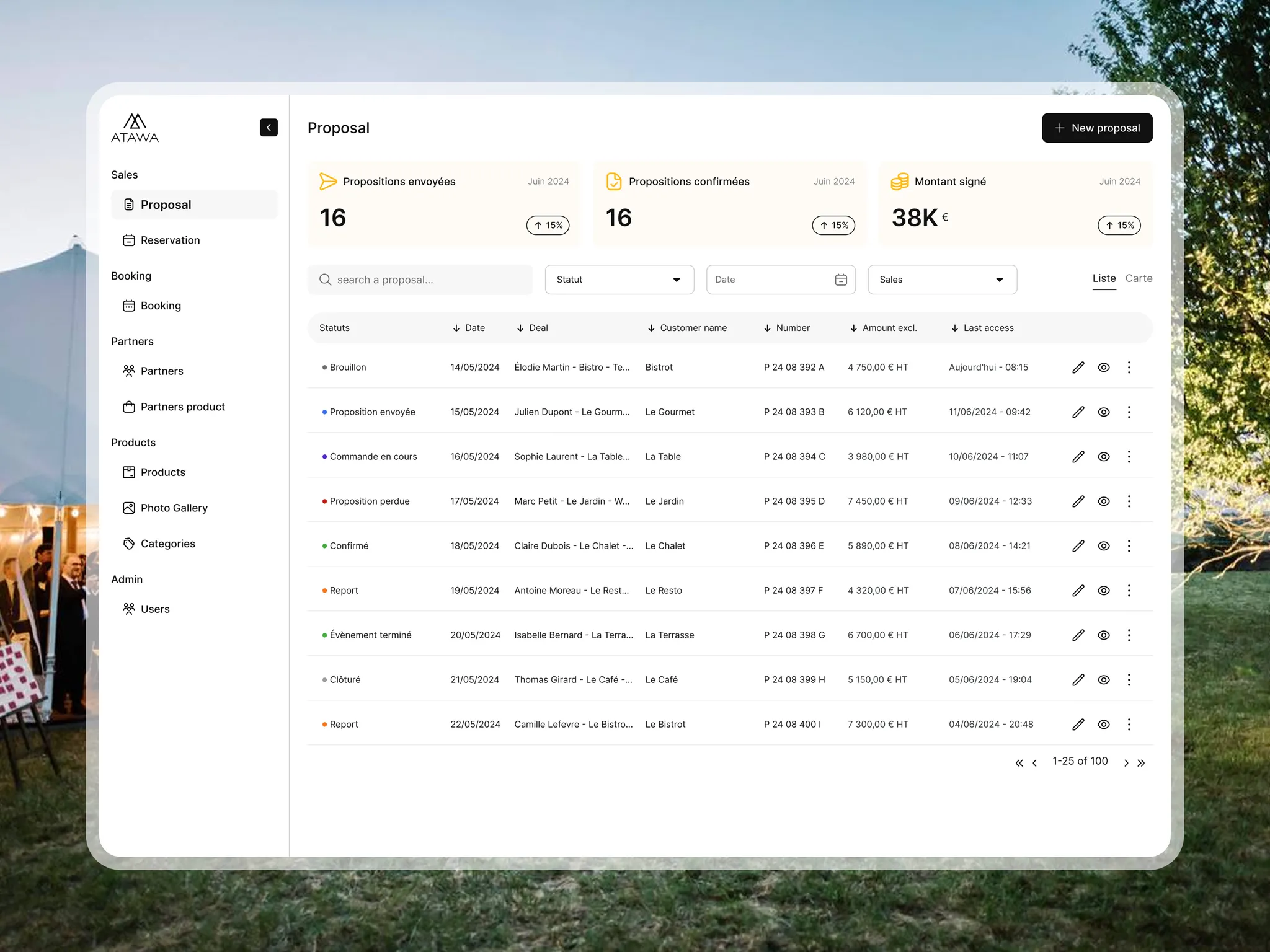Edit the Brouillon proposal with pencil icon
The width and height of the screenshot is (1270, 952).
1078,368
